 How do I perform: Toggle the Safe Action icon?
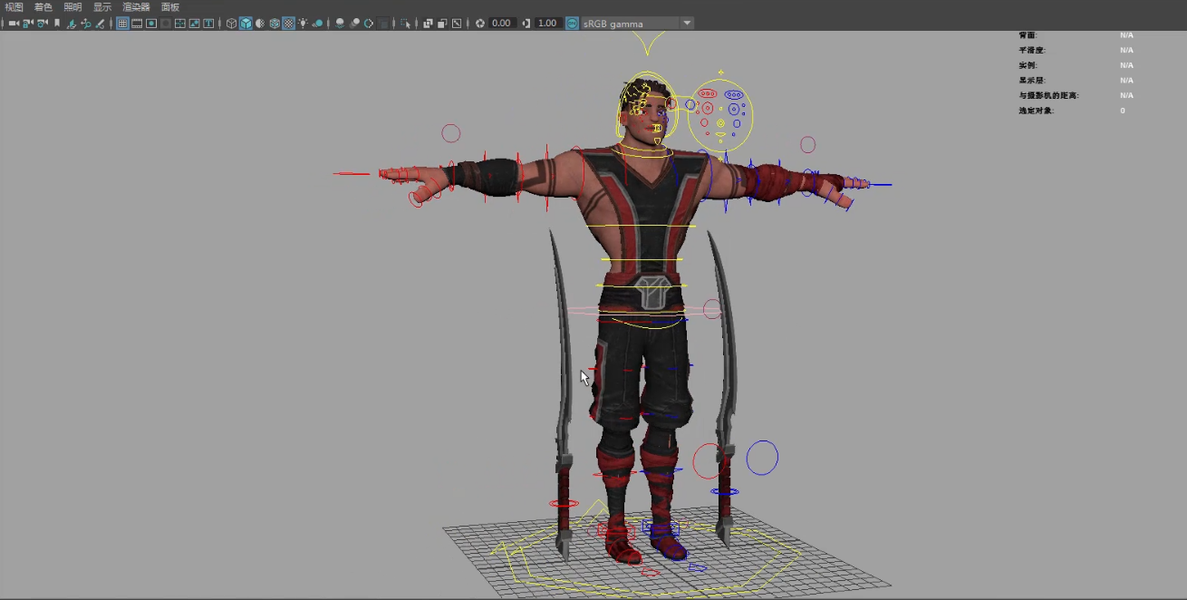tap(195, 23)
